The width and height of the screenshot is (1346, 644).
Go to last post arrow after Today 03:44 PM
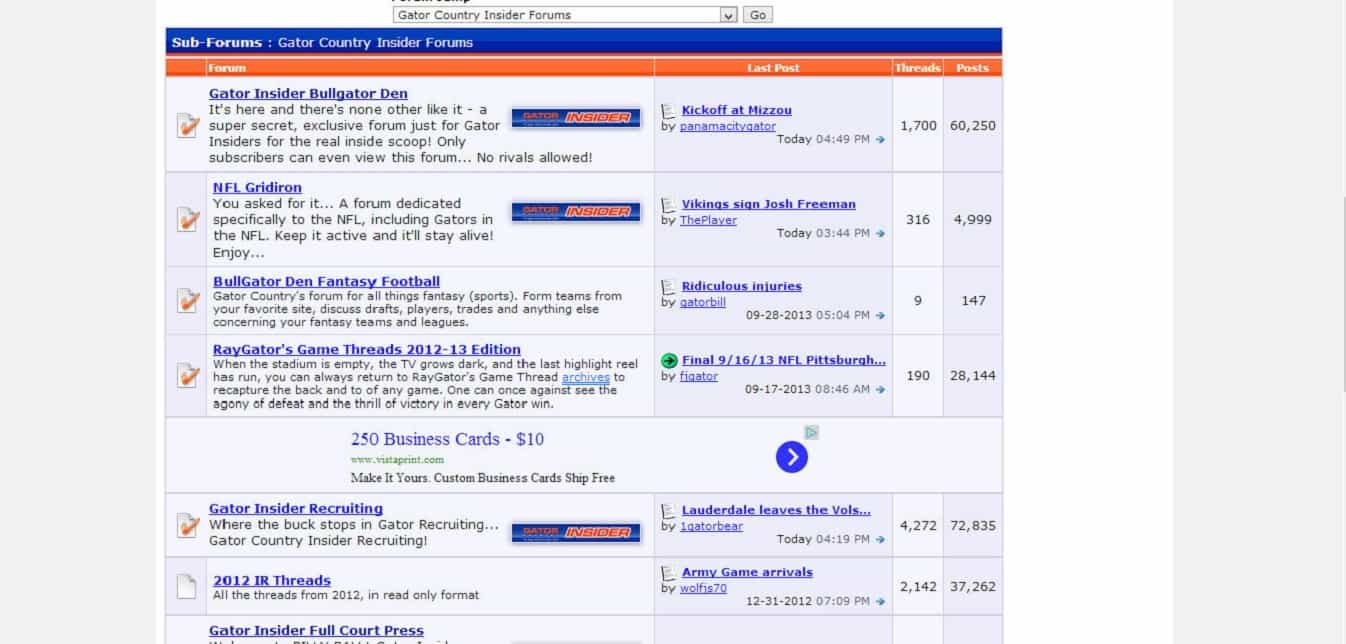pos(880,234)
